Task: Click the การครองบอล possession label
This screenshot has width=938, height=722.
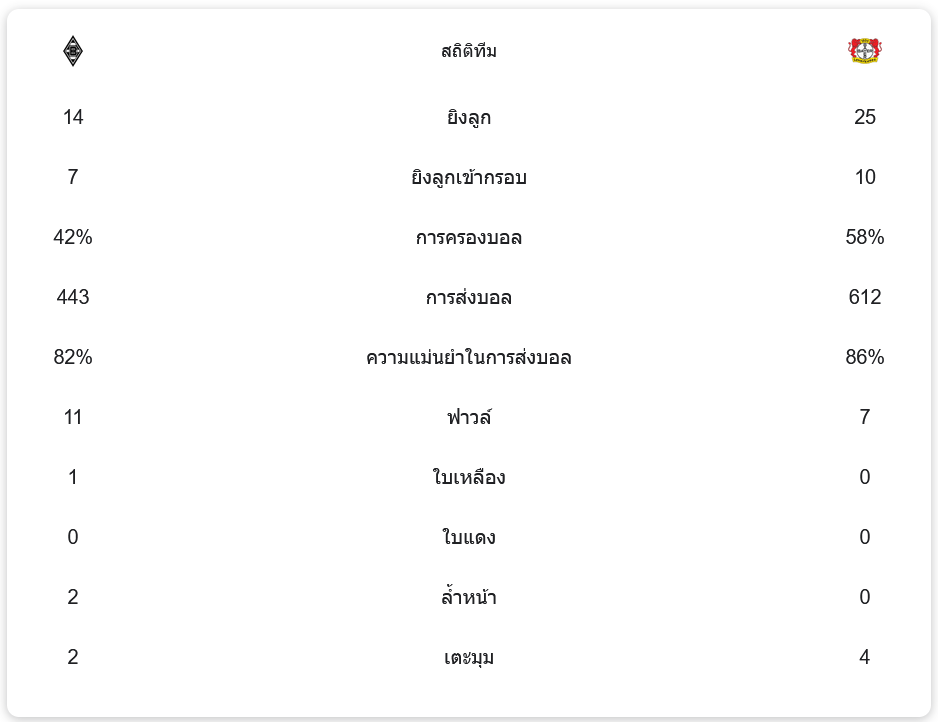Action: [x=468, y=238]
